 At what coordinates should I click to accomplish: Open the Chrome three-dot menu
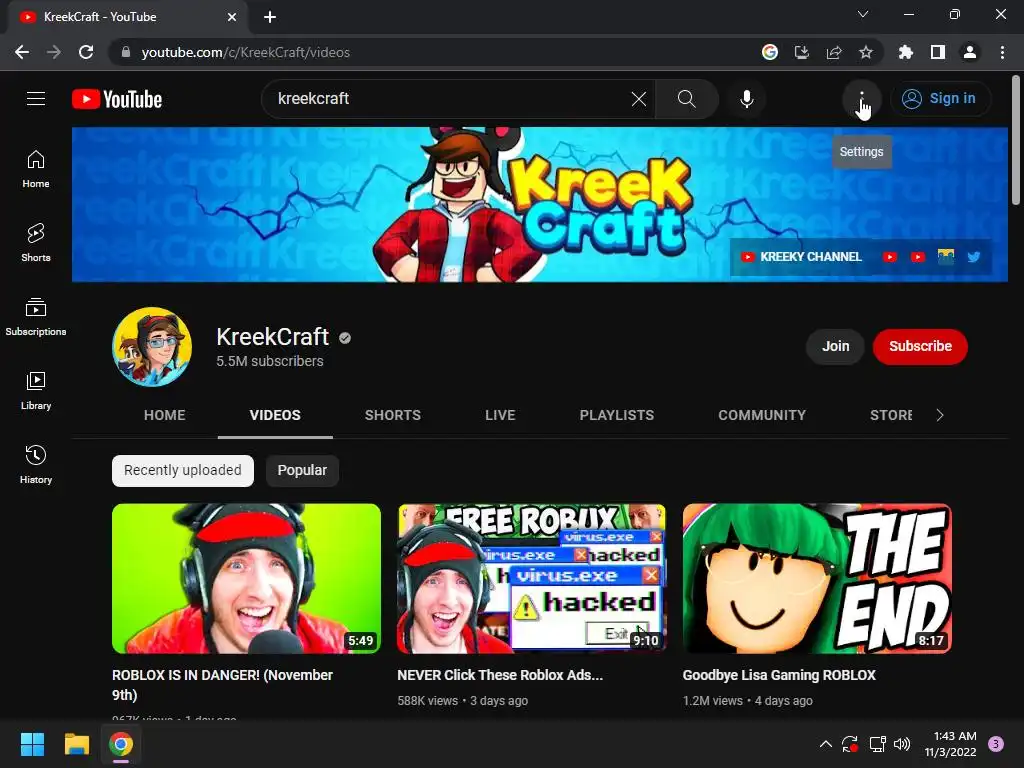pos(1002,52)
